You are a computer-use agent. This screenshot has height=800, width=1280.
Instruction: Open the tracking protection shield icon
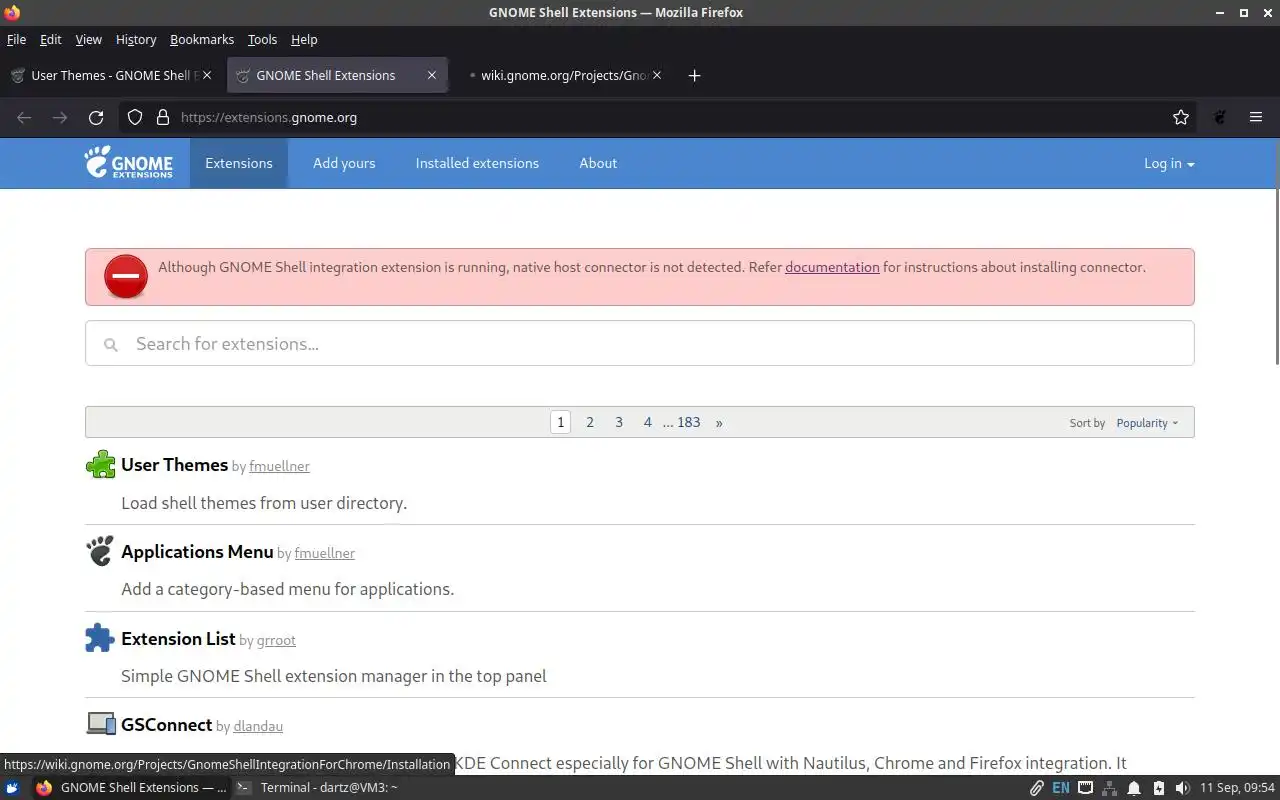coord(135,117)
